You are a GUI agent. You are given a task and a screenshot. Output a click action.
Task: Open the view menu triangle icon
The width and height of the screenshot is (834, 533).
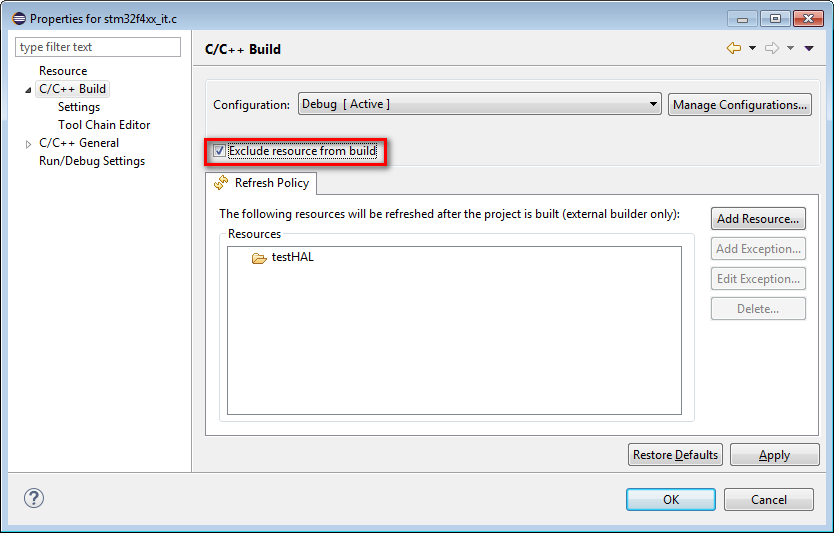[809, 48]
